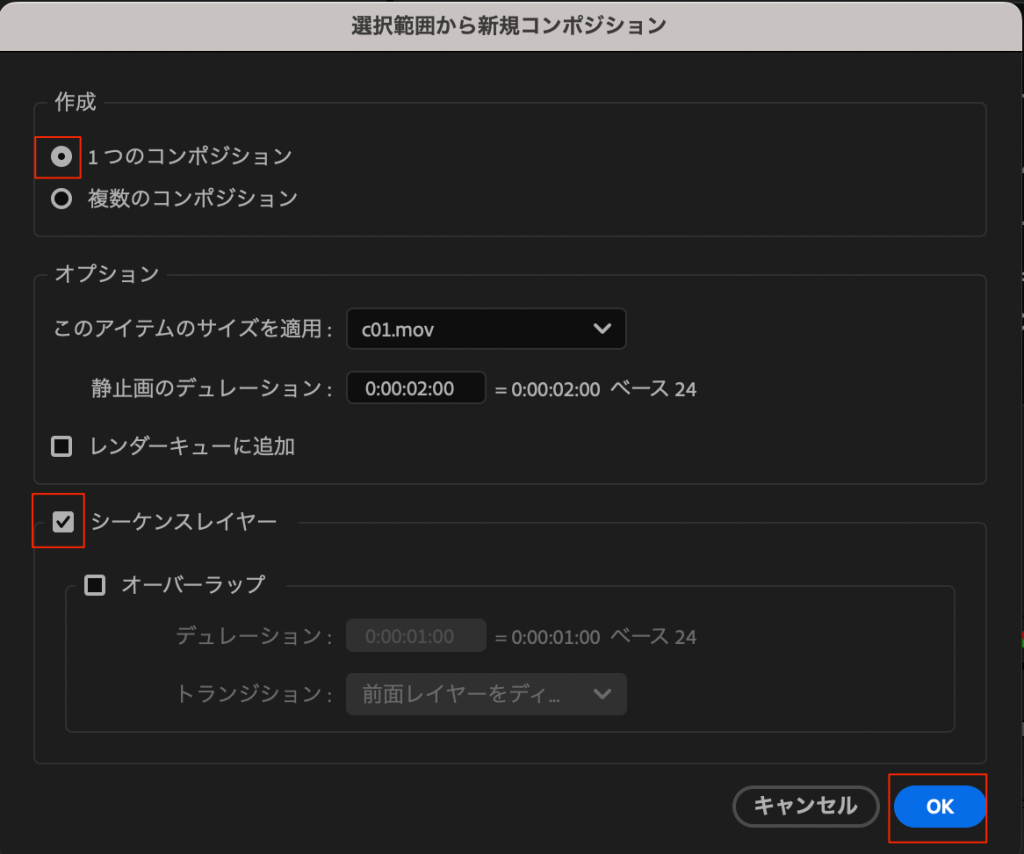This screenshot has width=1024, height=854.
Task: Click the オプション section heading
Action: 106,275
